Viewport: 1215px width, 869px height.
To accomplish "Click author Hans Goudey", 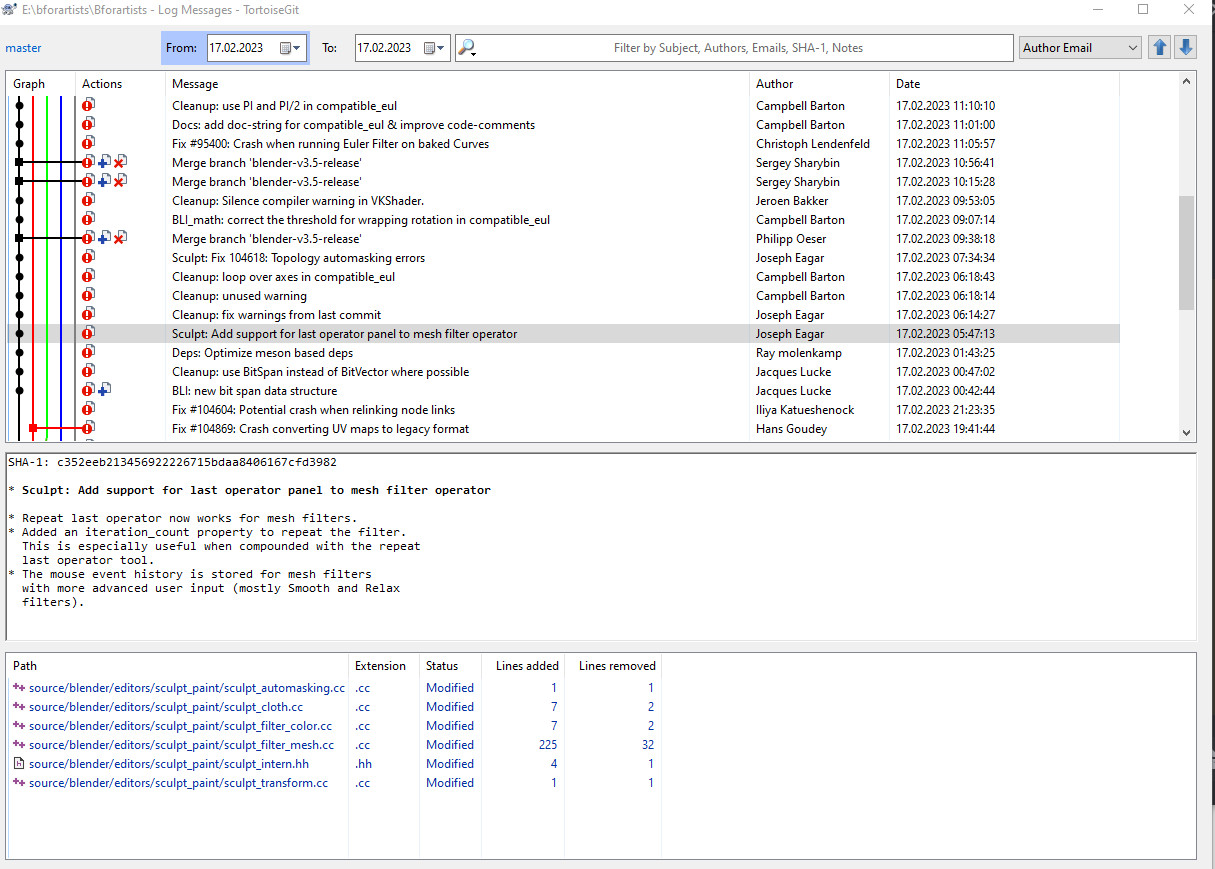I will (x=791, y=428).
